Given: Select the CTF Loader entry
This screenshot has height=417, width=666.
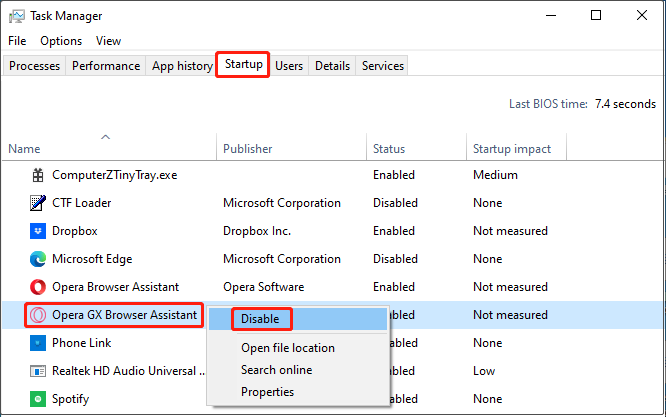Looking at the screenshot, I should 82,203.
